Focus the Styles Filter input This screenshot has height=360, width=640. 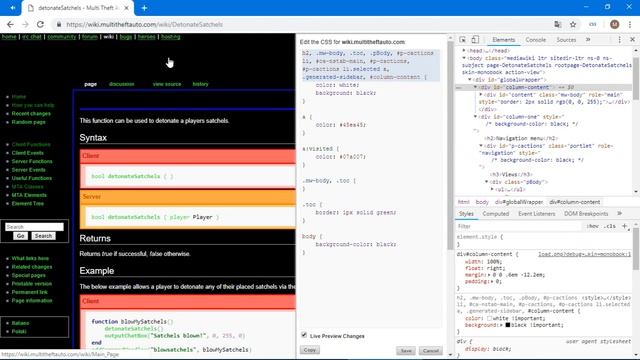[x=518, y=226]
